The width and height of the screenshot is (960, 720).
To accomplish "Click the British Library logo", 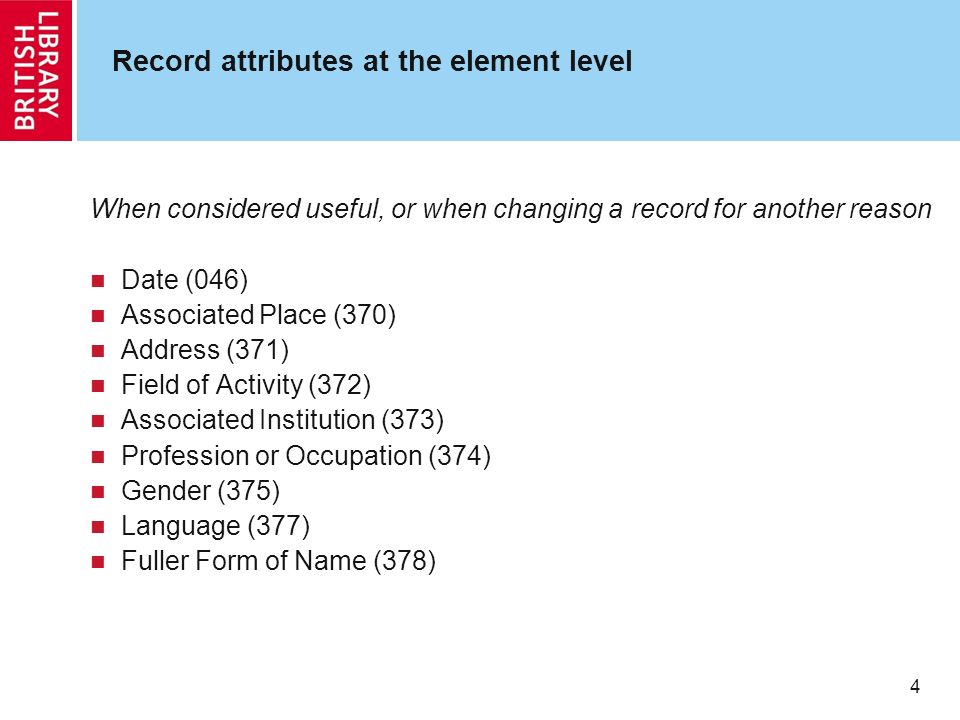I will pos(36,70).
